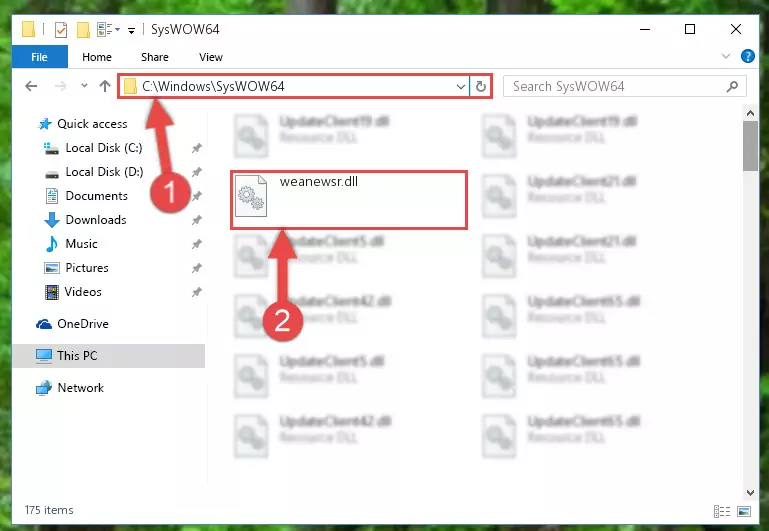Click the pin icon beside Music
This screenshot has height=531, width=769.
(x=197, y=244)
